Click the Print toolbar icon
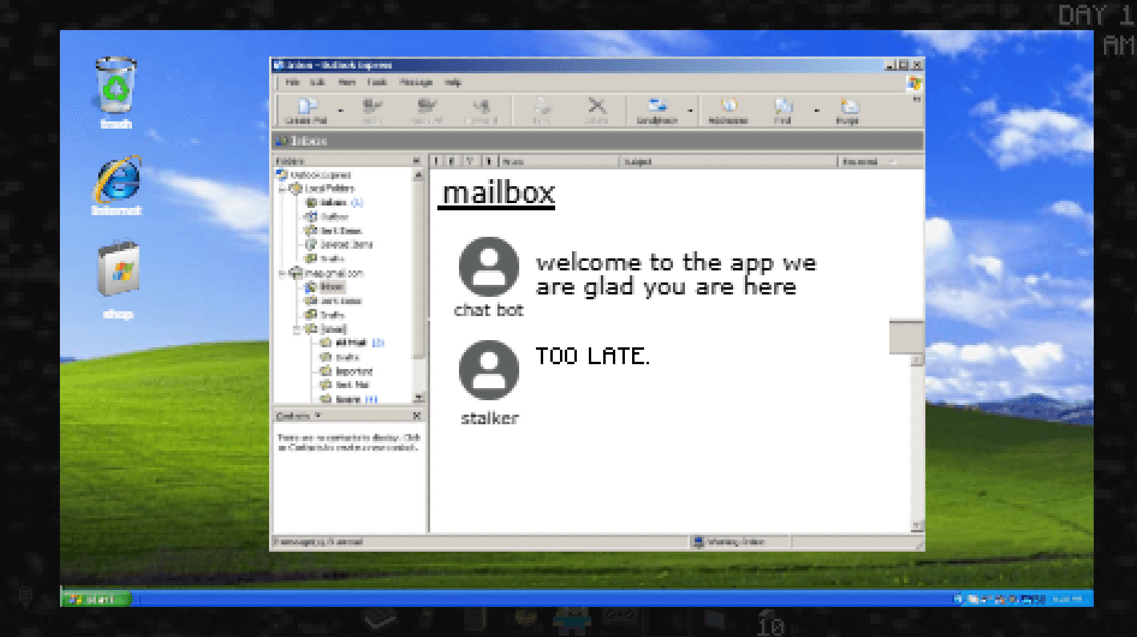The width and height of the screenshot is (1137, 637). coord(542,110)
